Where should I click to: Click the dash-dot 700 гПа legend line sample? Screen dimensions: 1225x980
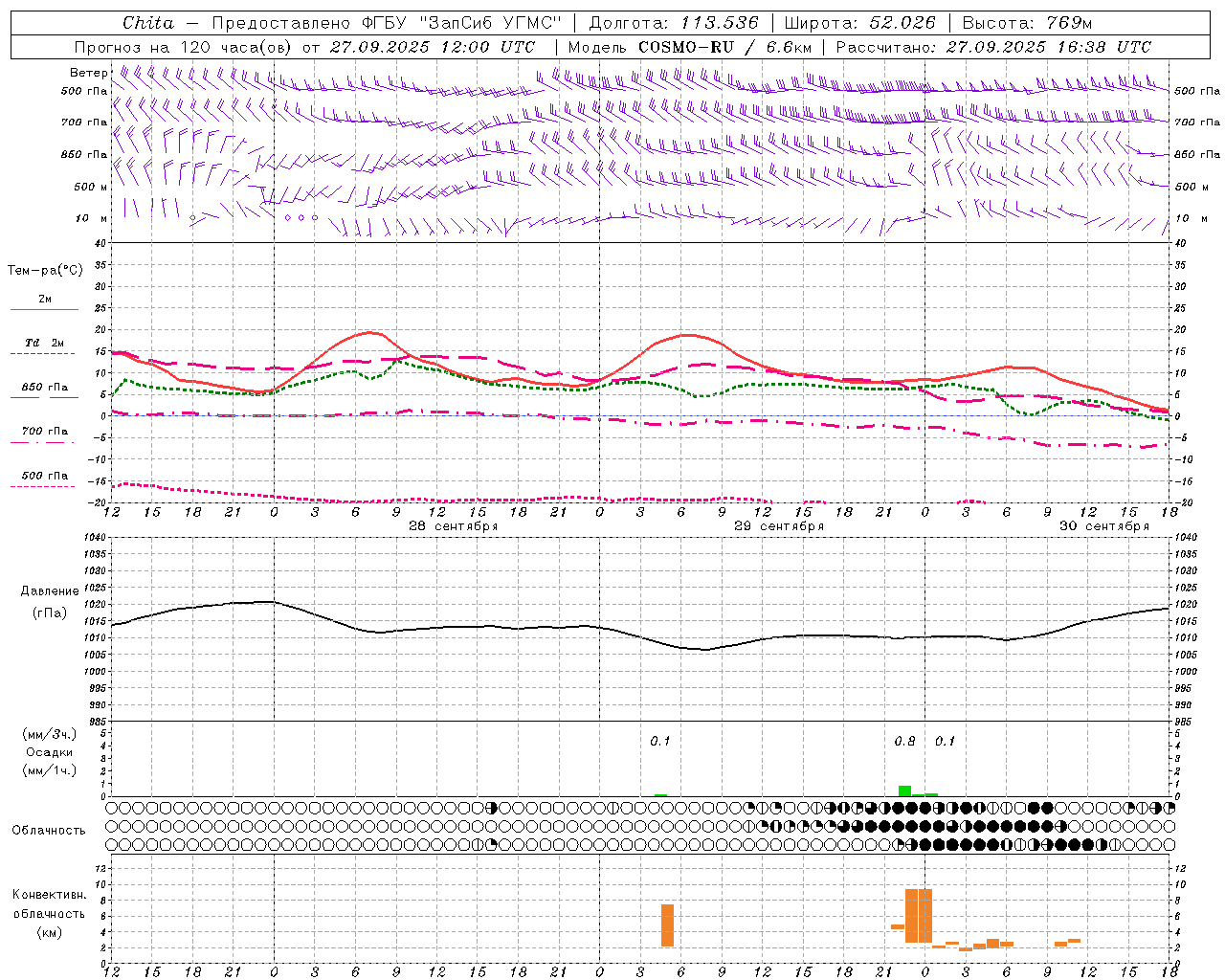tap(44, 443)
